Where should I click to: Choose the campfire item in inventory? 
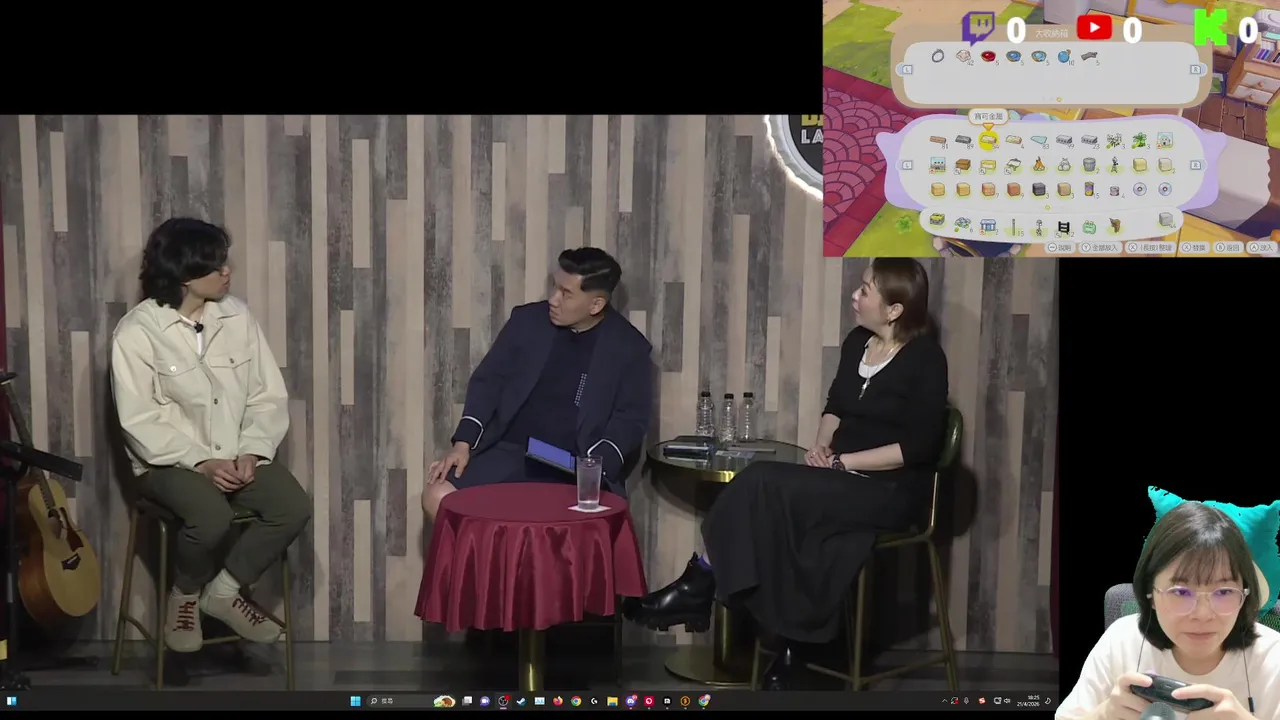point(1039,165)
